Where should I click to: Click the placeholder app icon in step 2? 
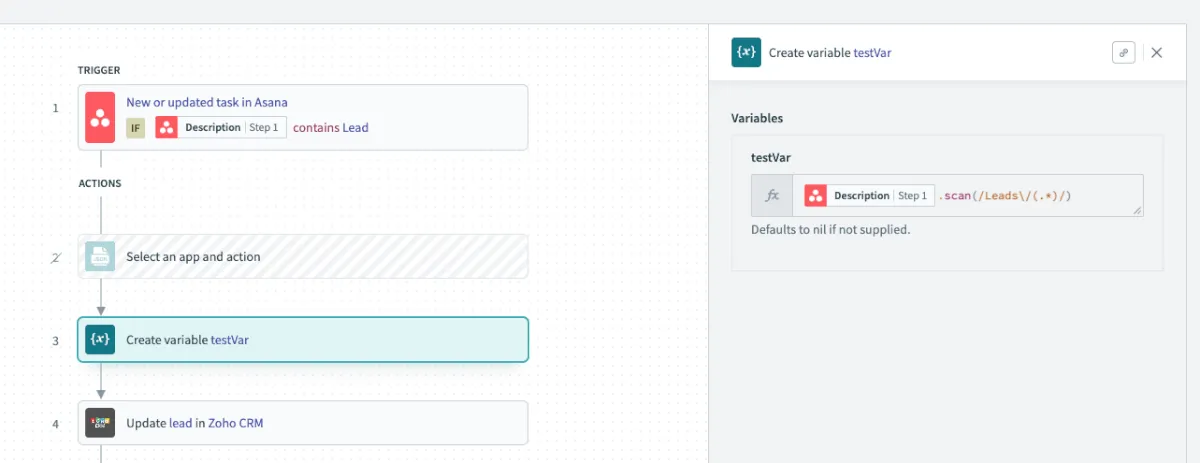tap(100, 257)
